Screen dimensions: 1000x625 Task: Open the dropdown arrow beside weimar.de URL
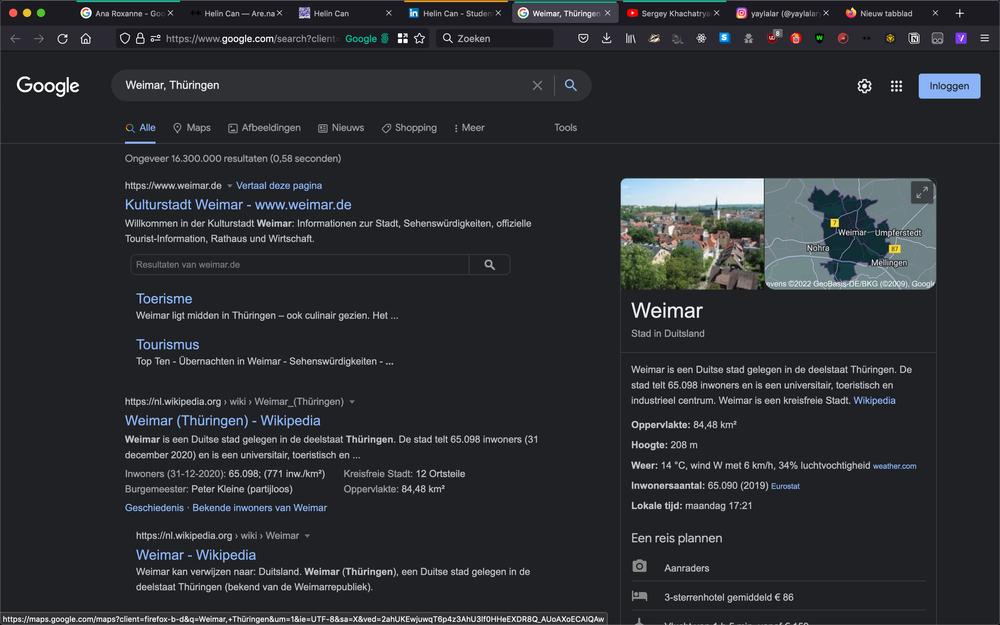coord(230,186)
